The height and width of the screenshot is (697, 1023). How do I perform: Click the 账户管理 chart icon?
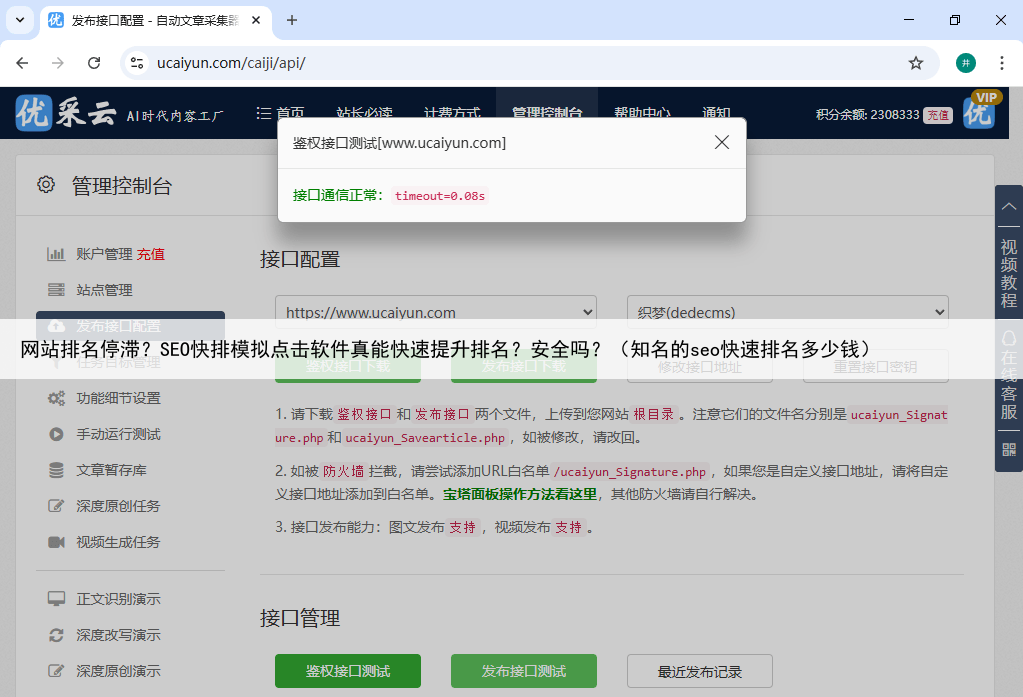pos(56,254)
